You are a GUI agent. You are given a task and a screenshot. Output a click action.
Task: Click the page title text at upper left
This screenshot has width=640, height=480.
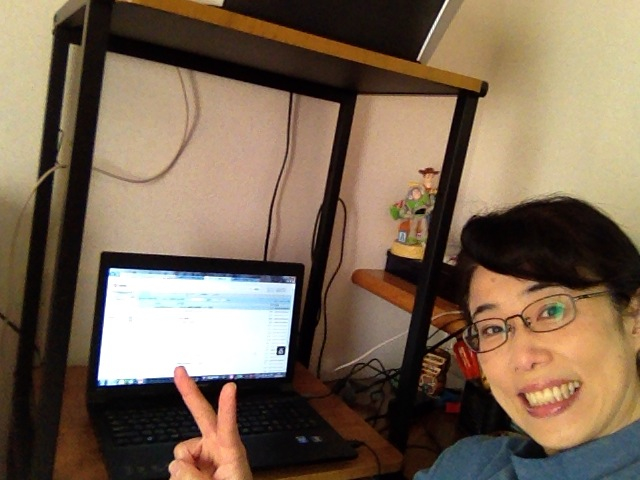(125, 285)
